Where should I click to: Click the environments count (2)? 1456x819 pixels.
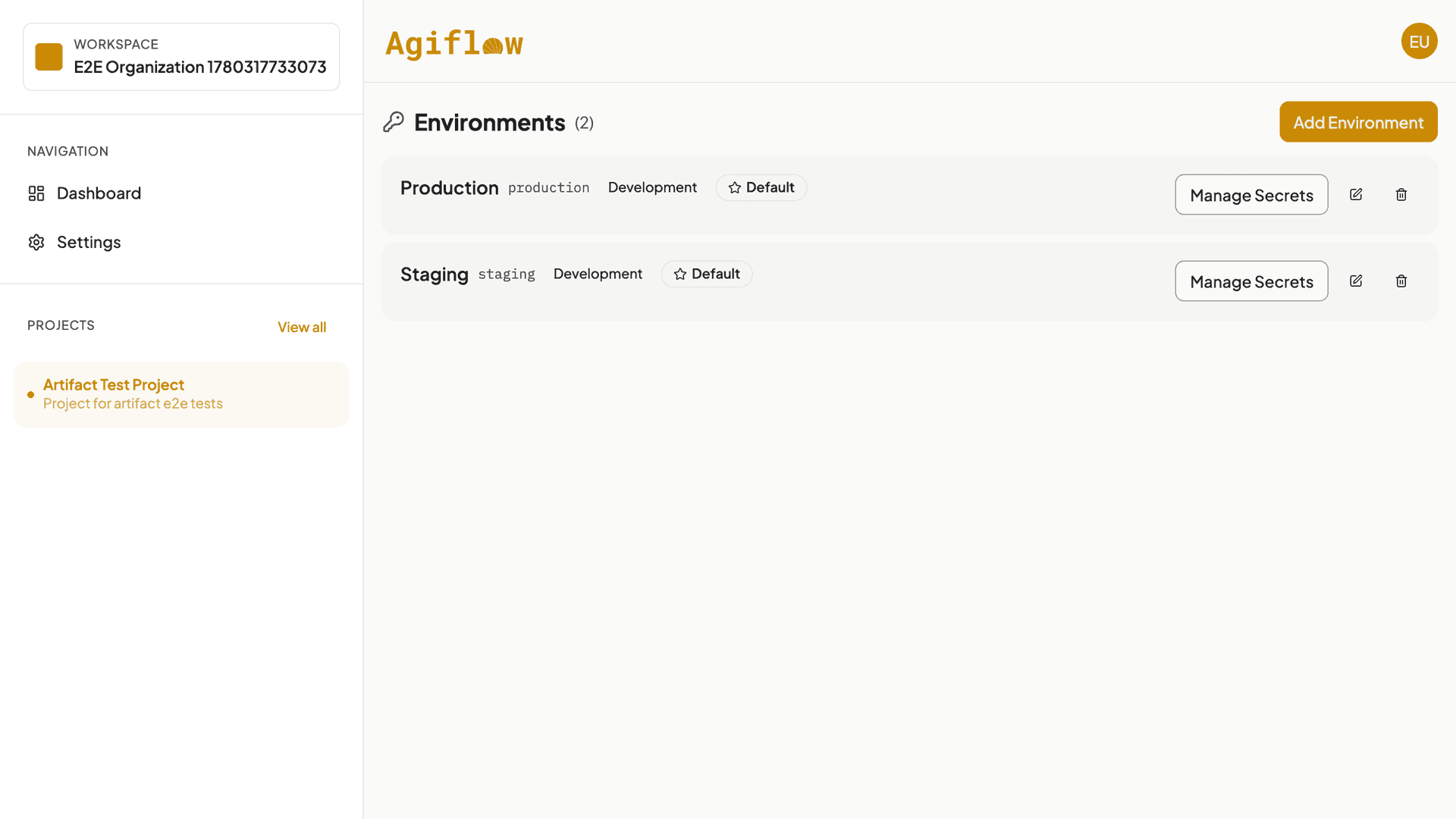coord(584,123)
